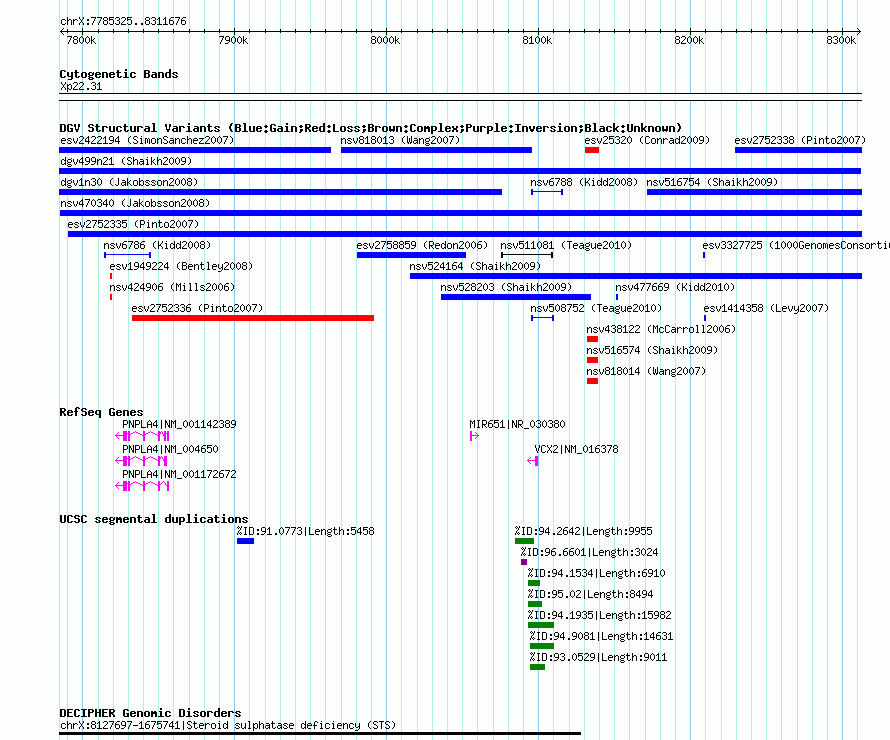
Task: Select the PNPLA4|NM_004650 gene glyph
Action: pos(141,461)
